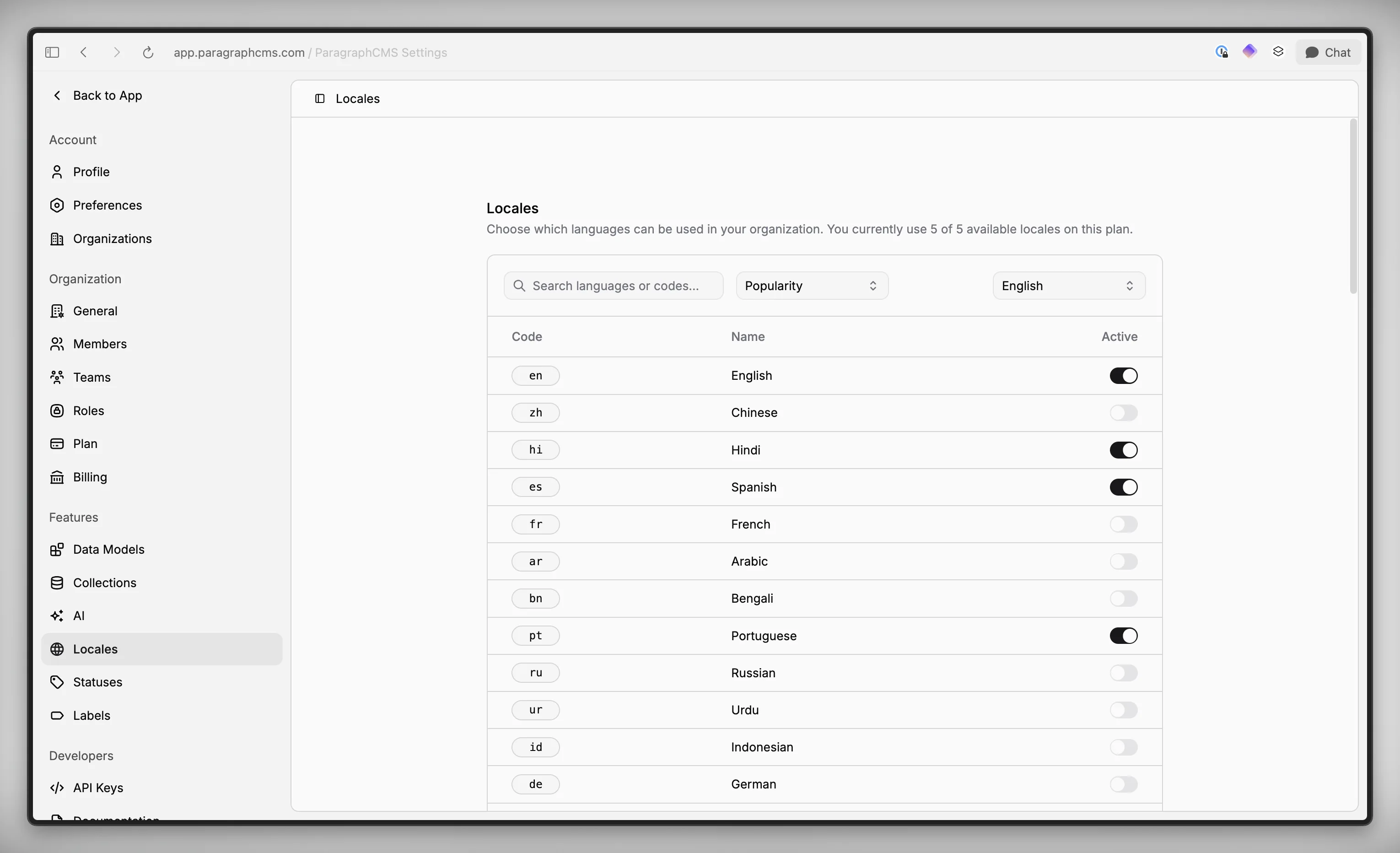
Task: Click the Organizations building icon
Action: tap(57, 239)
